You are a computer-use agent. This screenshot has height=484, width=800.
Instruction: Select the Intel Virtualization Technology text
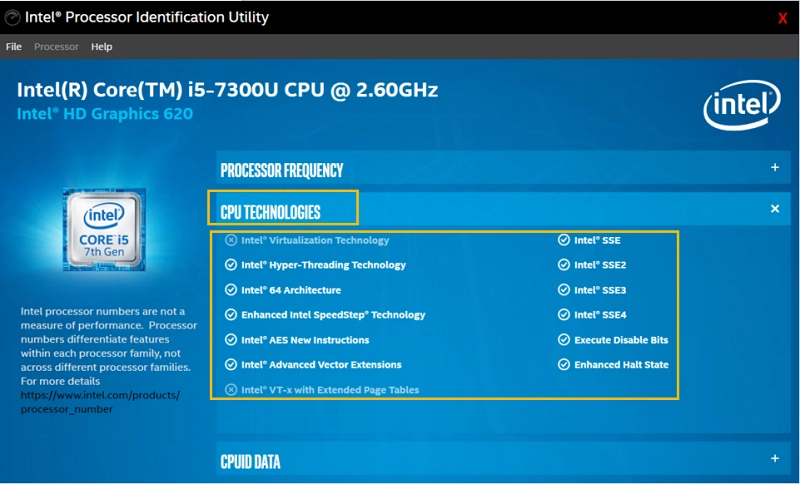[x=315, y=240]
